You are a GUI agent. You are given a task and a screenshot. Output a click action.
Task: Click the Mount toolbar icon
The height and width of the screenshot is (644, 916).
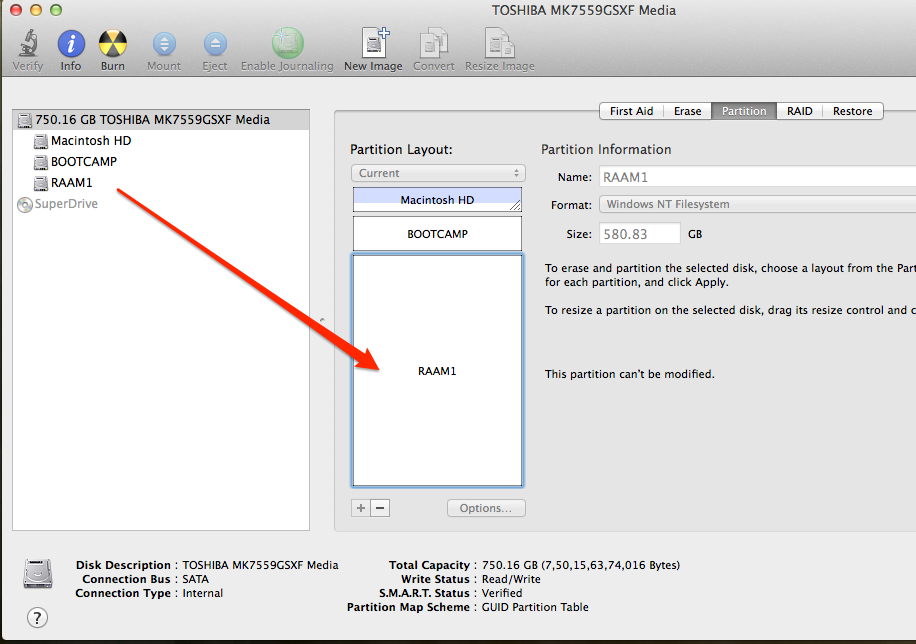click(x=164, y=44)
